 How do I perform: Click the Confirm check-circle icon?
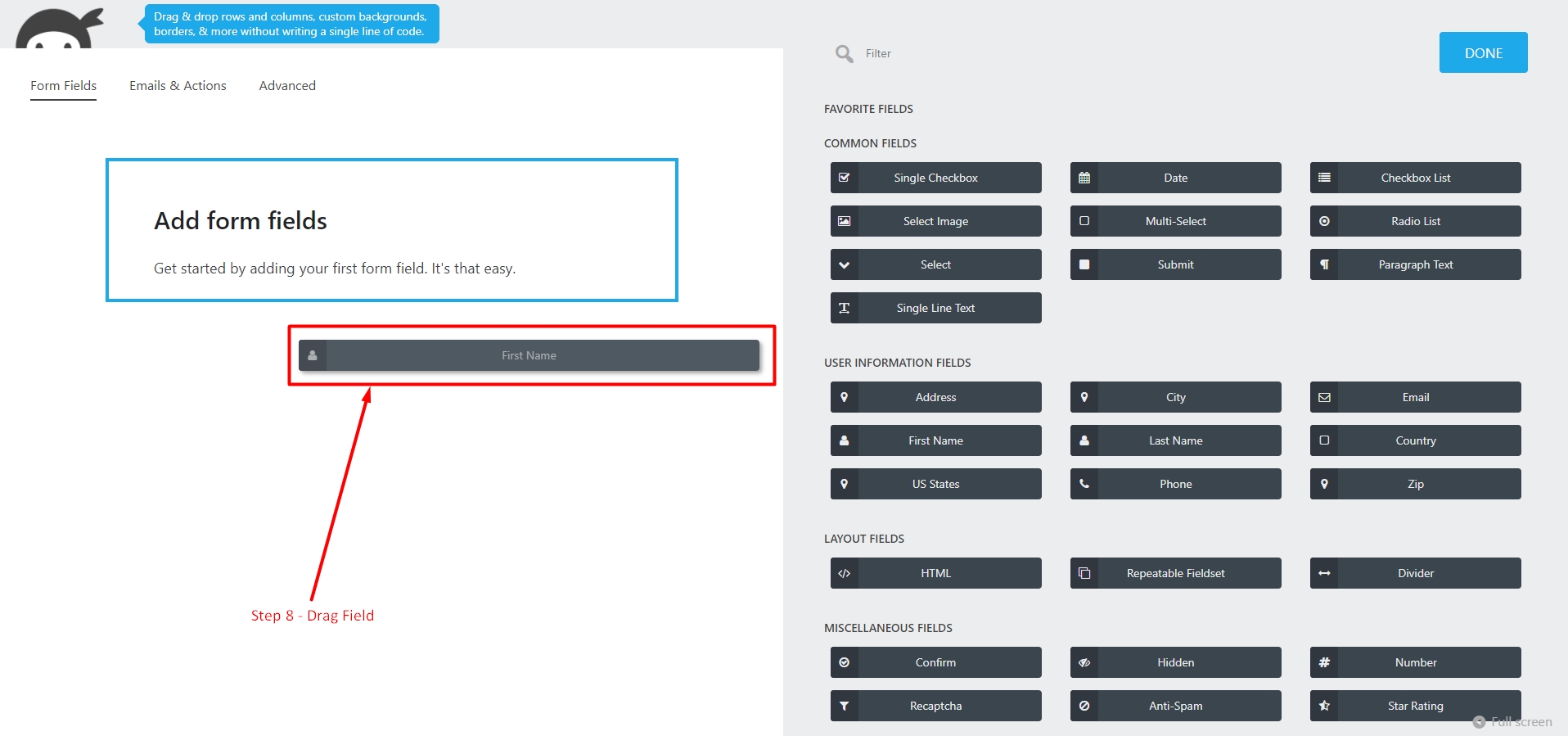coord(844,662)
